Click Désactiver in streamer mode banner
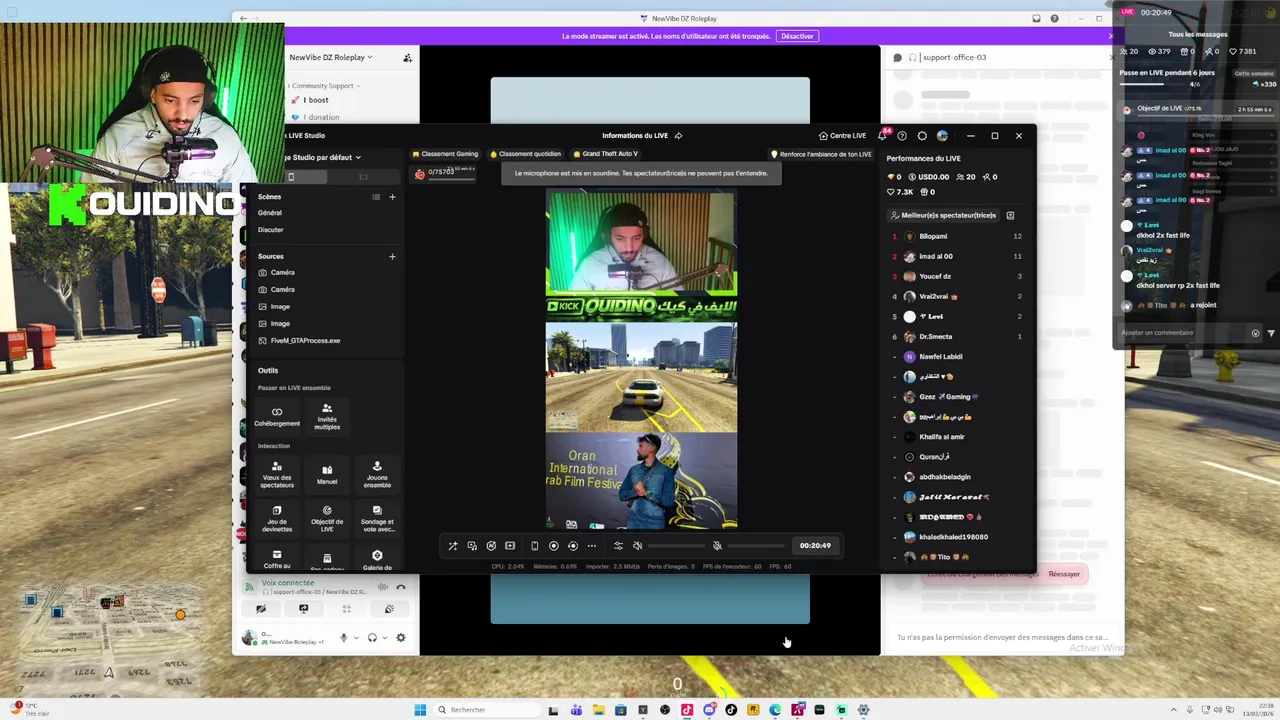The image size is (1280, 720). point(797,36)
